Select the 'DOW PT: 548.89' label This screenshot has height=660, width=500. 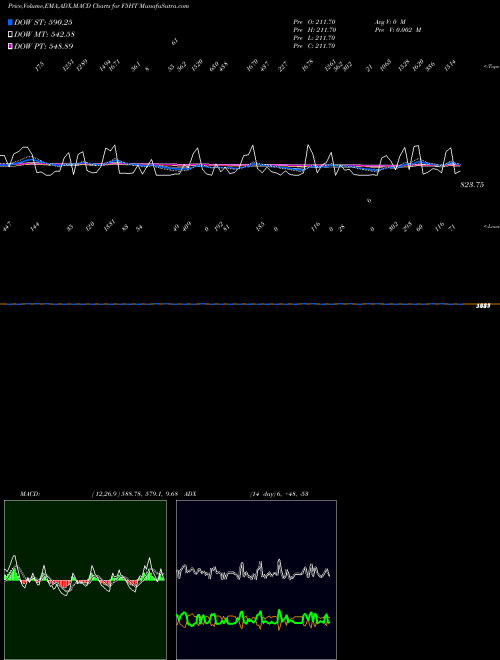(44, 46)
